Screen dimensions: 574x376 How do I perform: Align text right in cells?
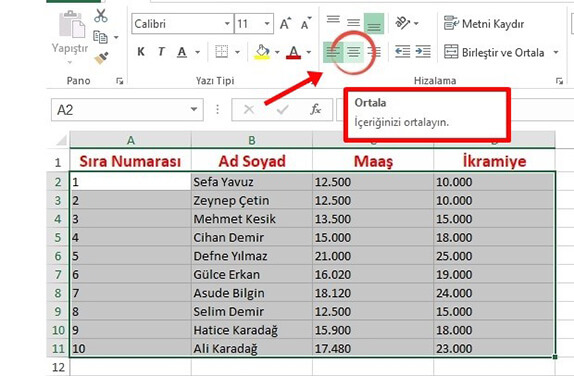pyautogui.click(x=374, y=52)
